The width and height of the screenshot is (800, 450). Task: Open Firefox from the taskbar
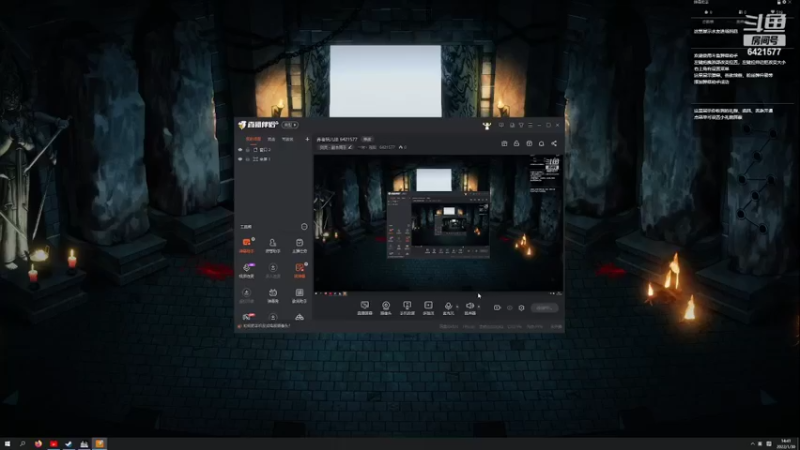(x=38, y=444)
